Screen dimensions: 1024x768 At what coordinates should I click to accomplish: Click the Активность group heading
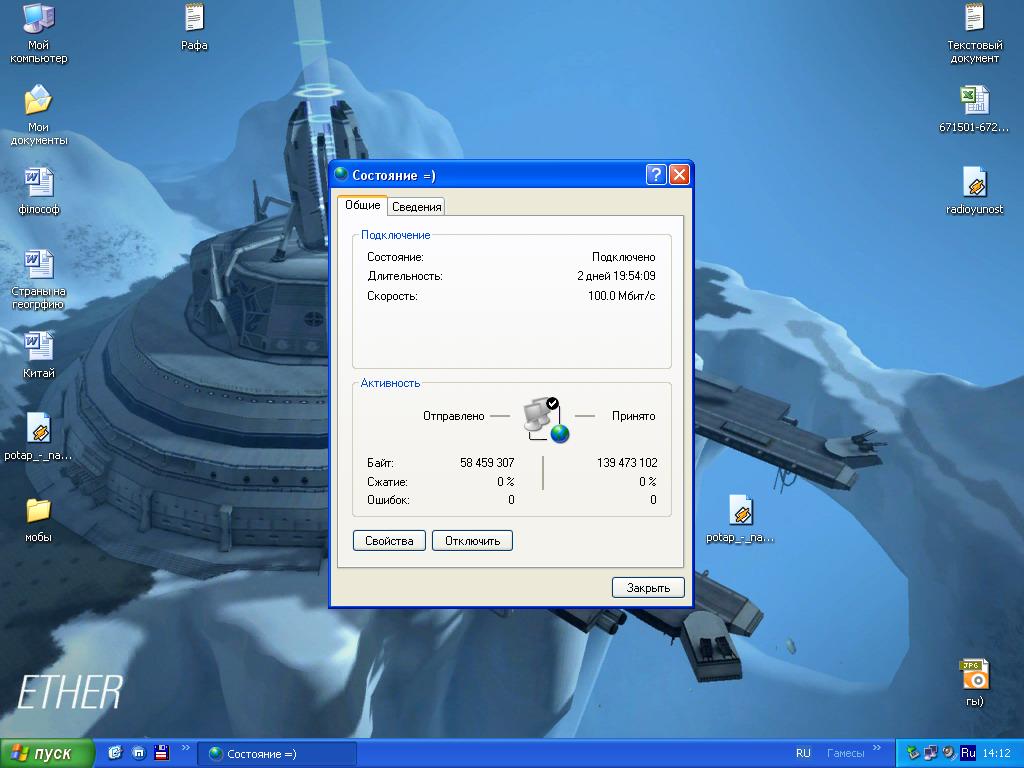click(x=390, y=383)
